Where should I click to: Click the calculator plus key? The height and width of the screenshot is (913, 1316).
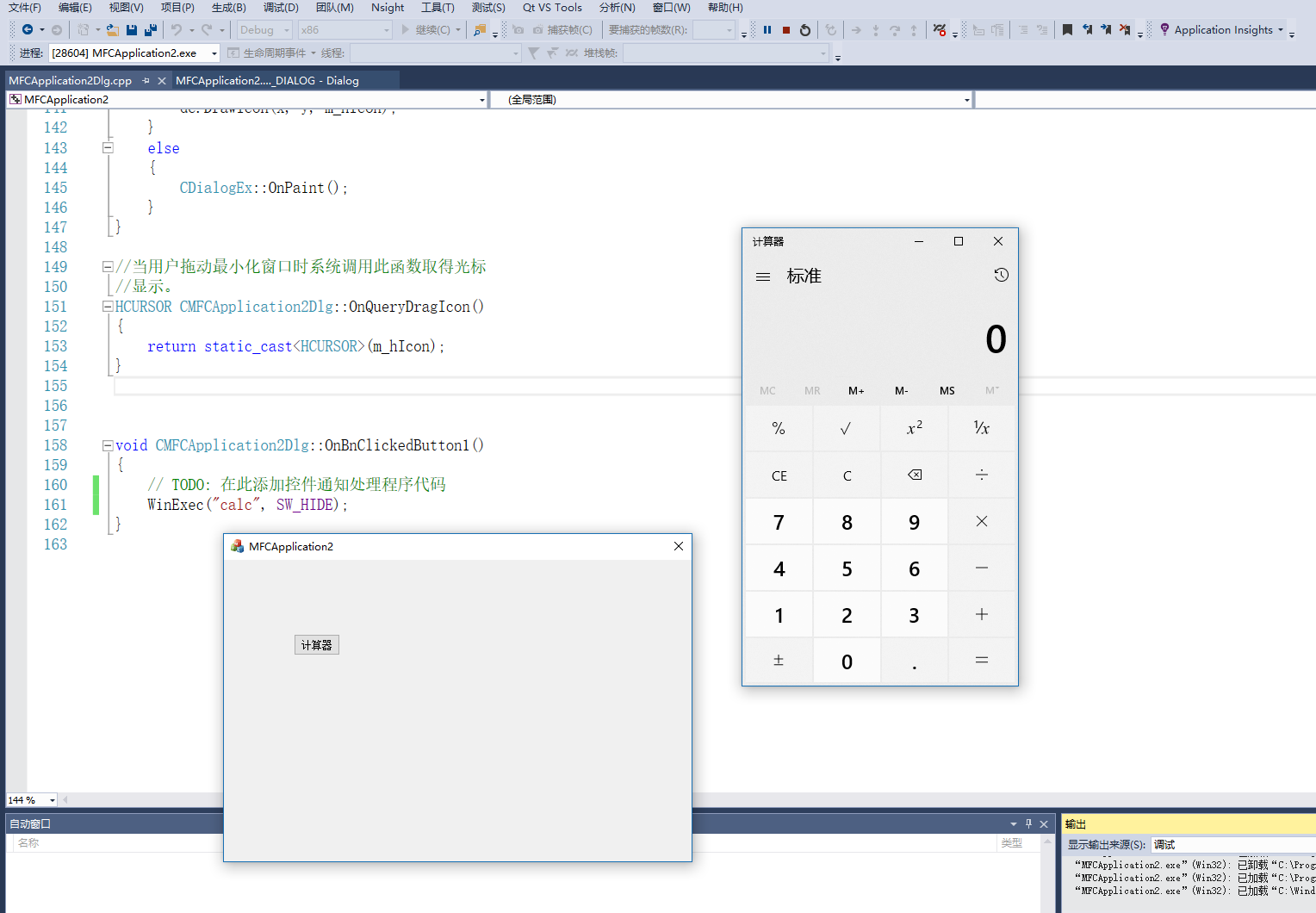coord(982,614)
